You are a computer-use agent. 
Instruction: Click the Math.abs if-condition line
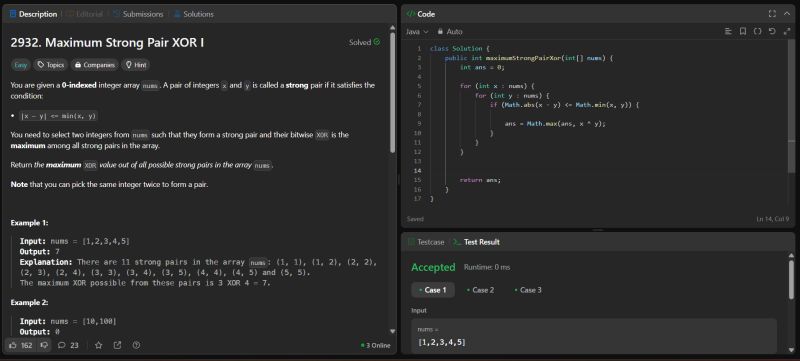pyautogui.click(x=564, y=105)
